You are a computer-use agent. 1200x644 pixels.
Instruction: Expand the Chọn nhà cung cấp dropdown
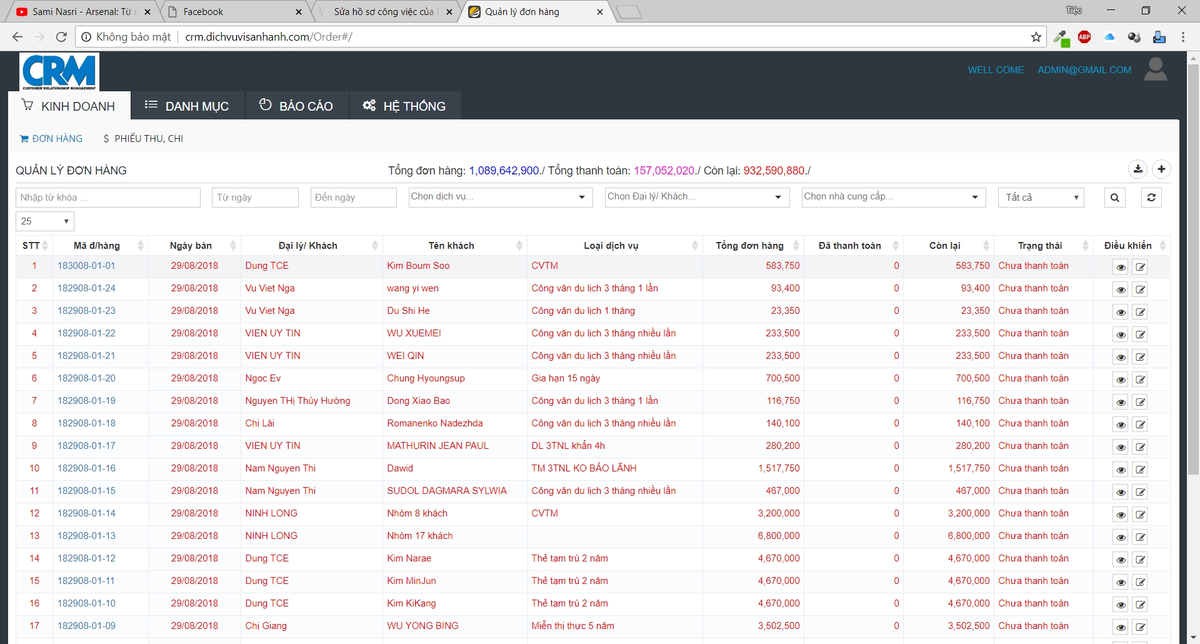click(894, 197)
